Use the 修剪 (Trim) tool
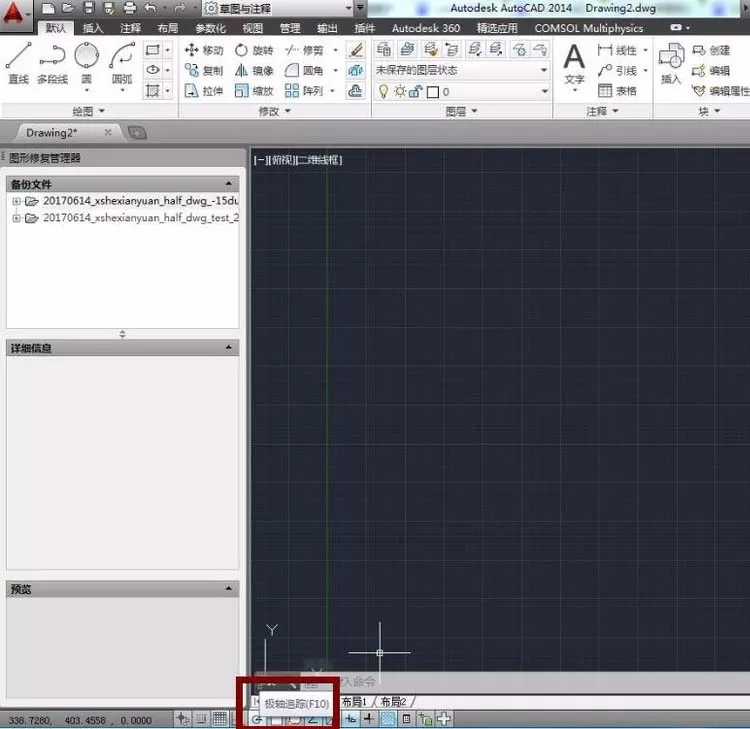 point(304,50)
